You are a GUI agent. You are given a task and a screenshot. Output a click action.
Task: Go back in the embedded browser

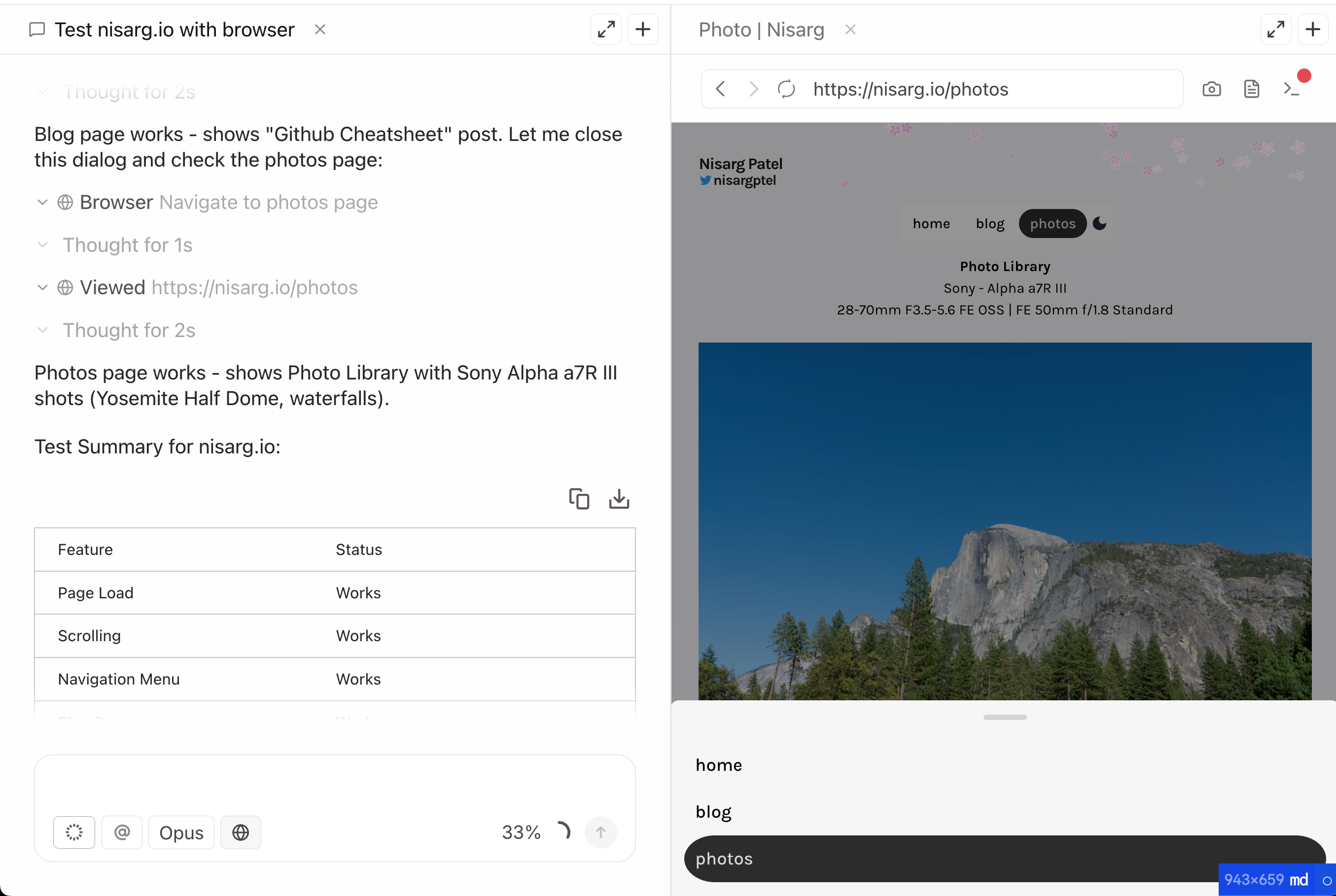click(721, 89)
